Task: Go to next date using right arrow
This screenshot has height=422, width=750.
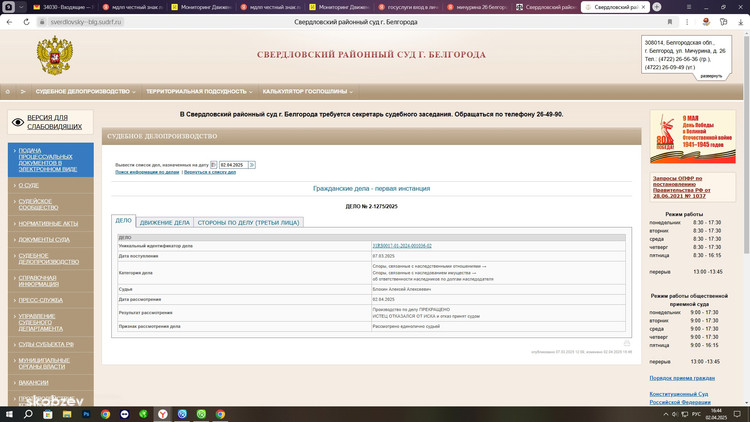Action: pyautogui.click(x=252, y=164)
